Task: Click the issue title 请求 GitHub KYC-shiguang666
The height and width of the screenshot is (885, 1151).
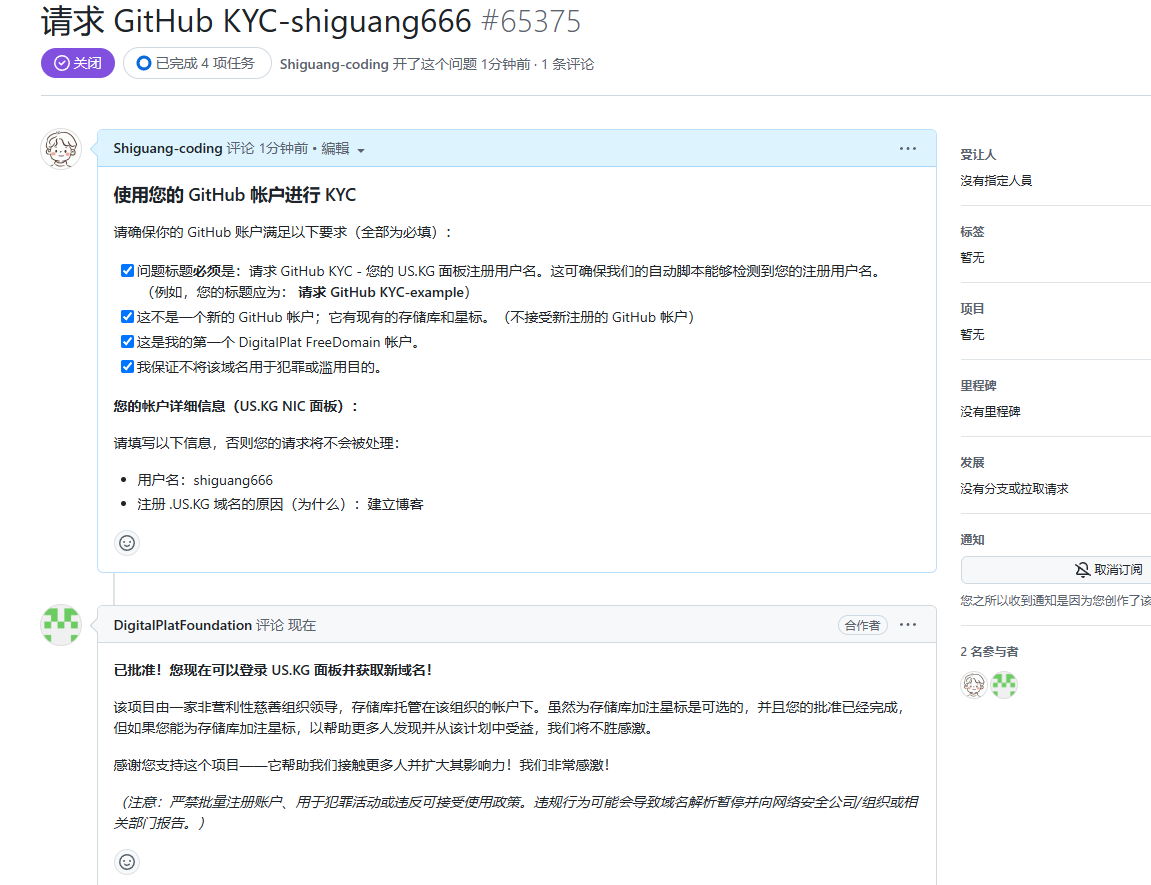Action: click(x=256, y=21)
